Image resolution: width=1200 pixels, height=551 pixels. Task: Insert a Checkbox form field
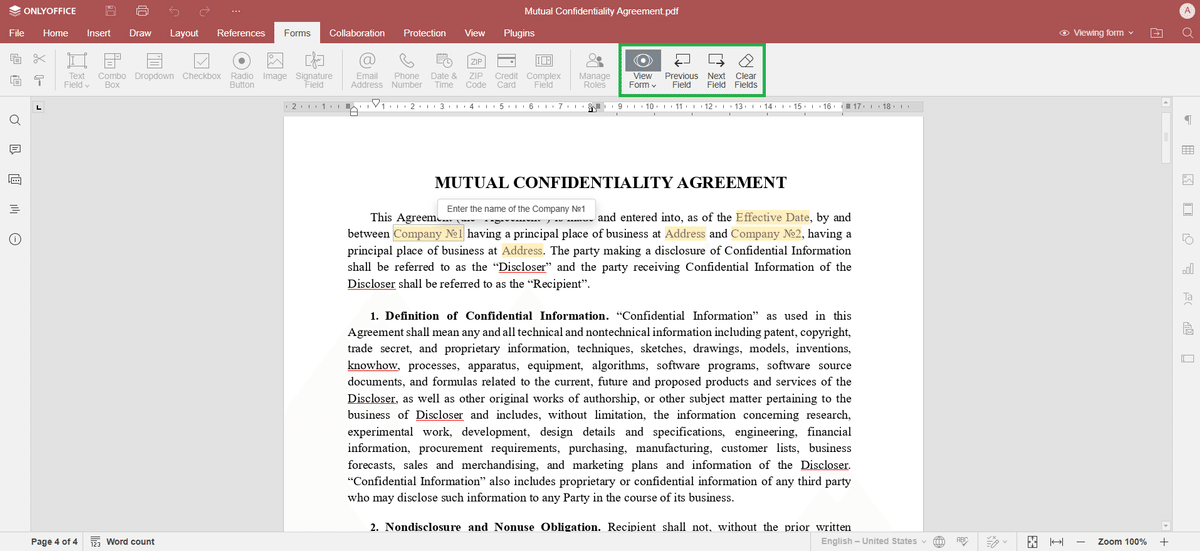pos(202,67)
